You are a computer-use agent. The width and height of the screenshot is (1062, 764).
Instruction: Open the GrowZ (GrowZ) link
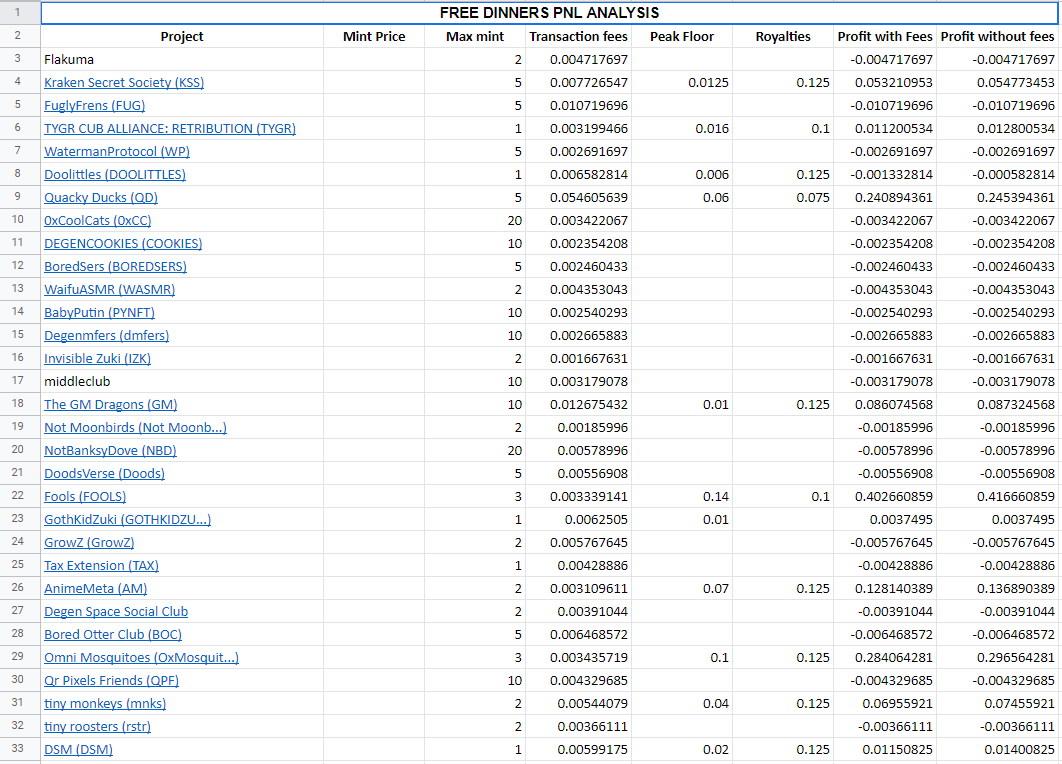click(x=89, y=543)
